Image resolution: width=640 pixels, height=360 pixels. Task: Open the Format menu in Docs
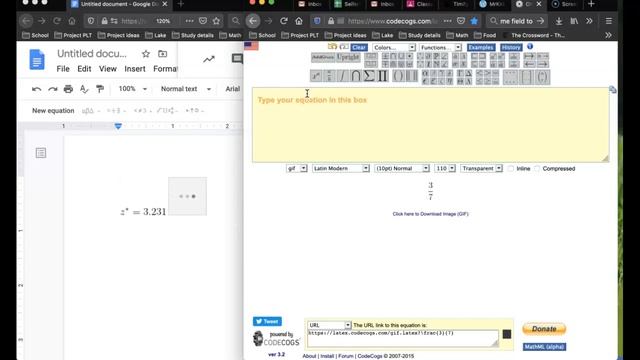point(165,69)
